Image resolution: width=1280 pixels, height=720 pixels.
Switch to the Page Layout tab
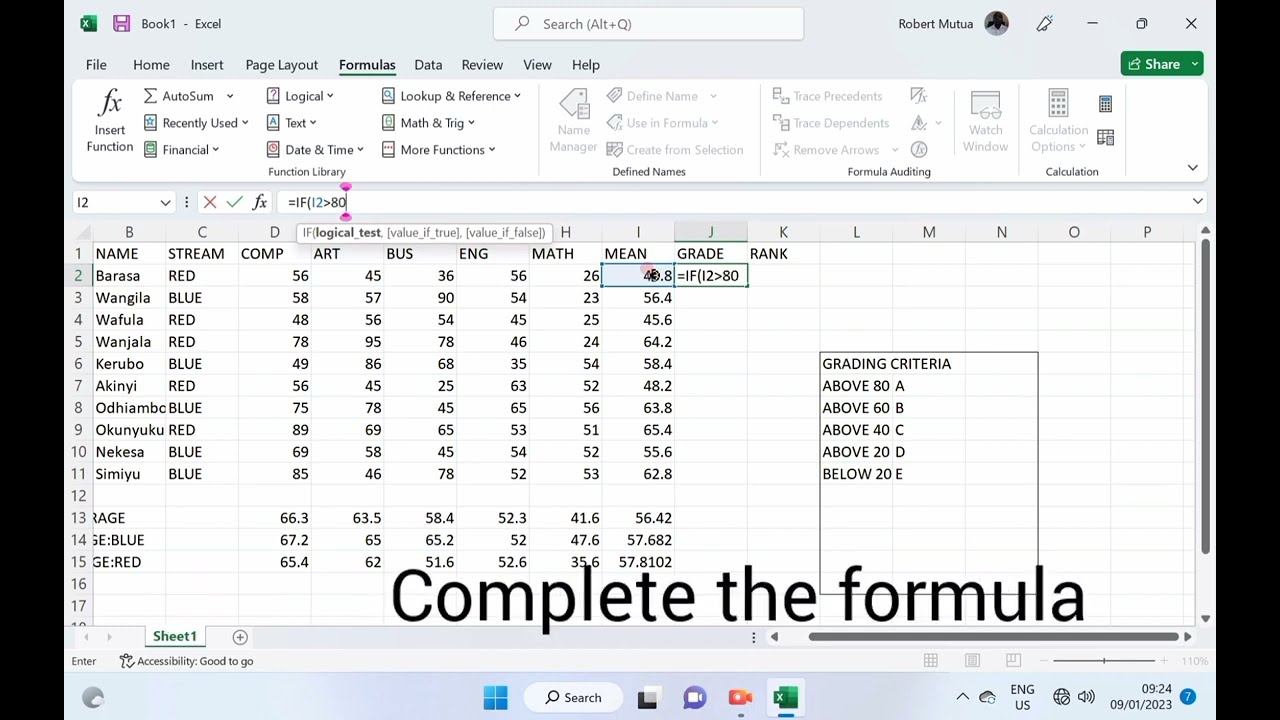point(282,65)
